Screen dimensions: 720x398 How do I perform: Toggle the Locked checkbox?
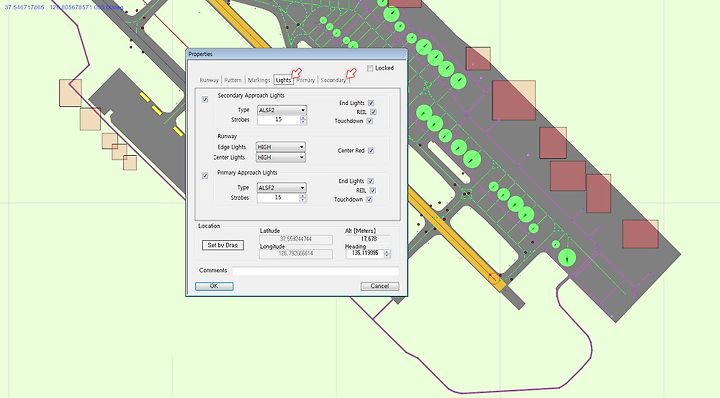click(370, 68)
